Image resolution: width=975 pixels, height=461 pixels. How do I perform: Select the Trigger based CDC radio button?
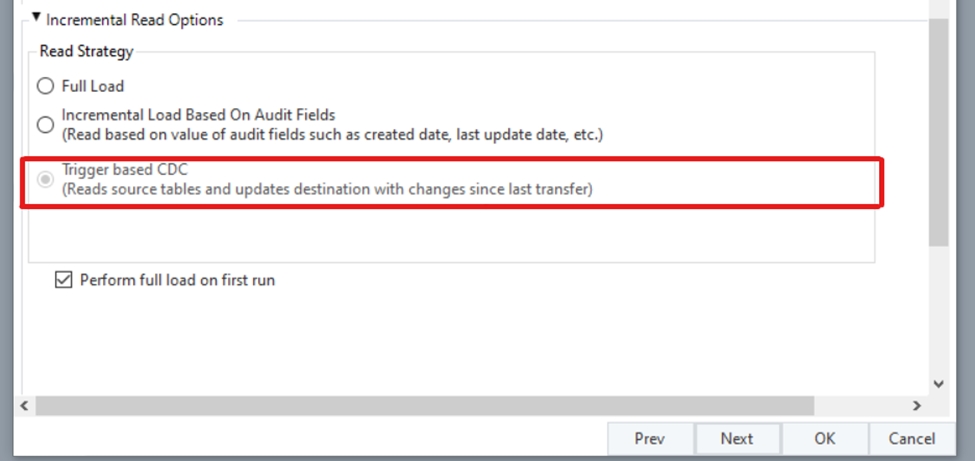click(x=45, y=180)
